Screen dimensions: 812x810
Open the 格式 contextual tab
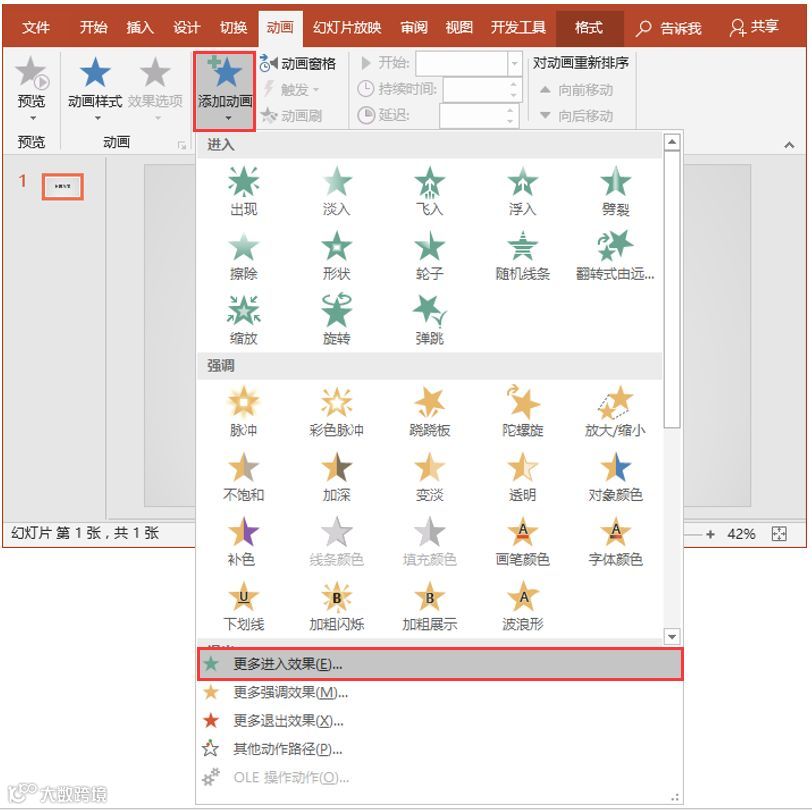(589, 27)
